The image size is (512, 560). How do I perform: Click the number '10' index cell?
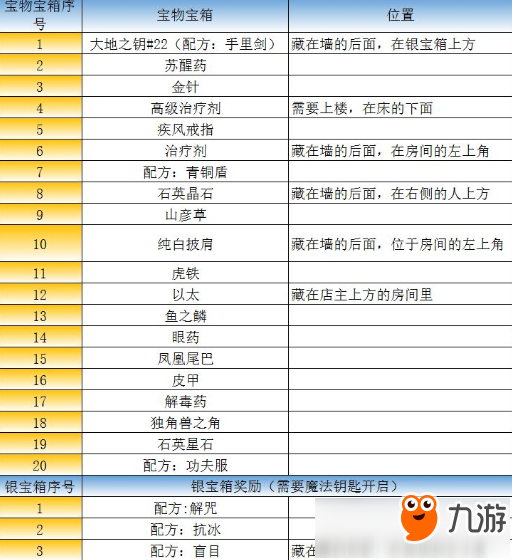coord(41,244)
